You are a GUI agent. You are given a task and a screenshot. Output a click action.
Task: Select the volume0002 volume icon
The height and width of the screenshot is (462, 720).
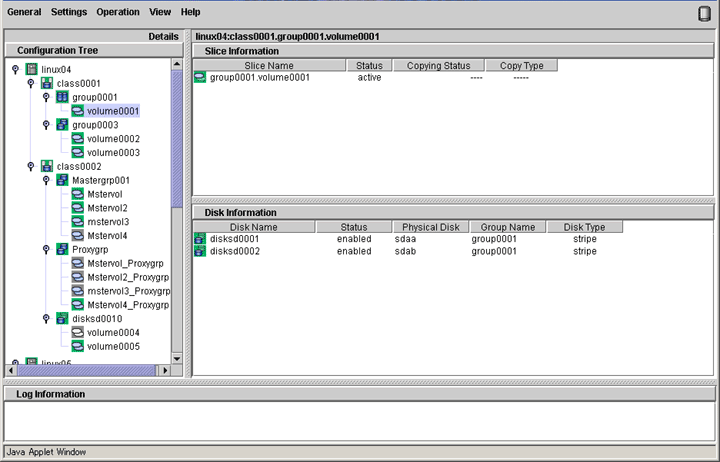click(x=77, y=139)
